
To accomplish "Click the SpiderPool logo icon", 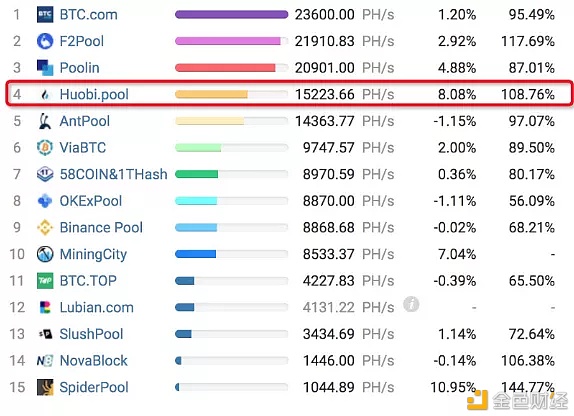I will 45,387.
